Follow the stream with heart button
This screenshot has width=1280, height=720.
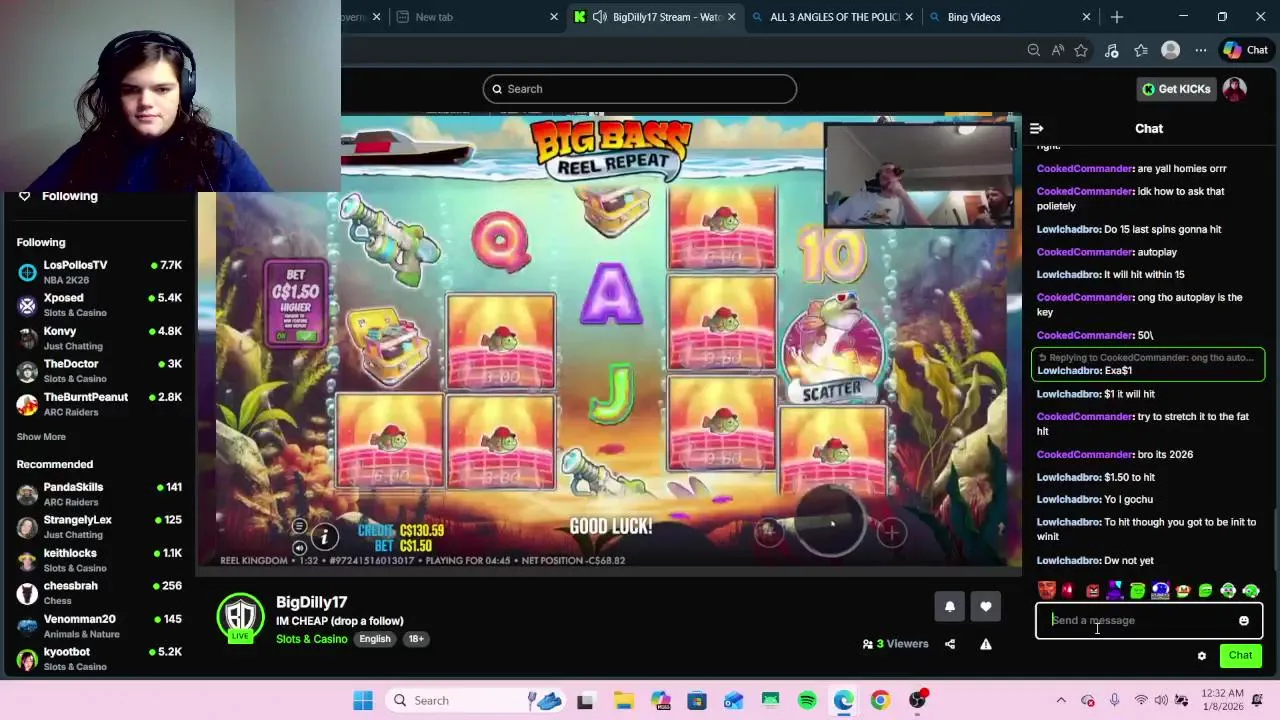pos(986,606)
